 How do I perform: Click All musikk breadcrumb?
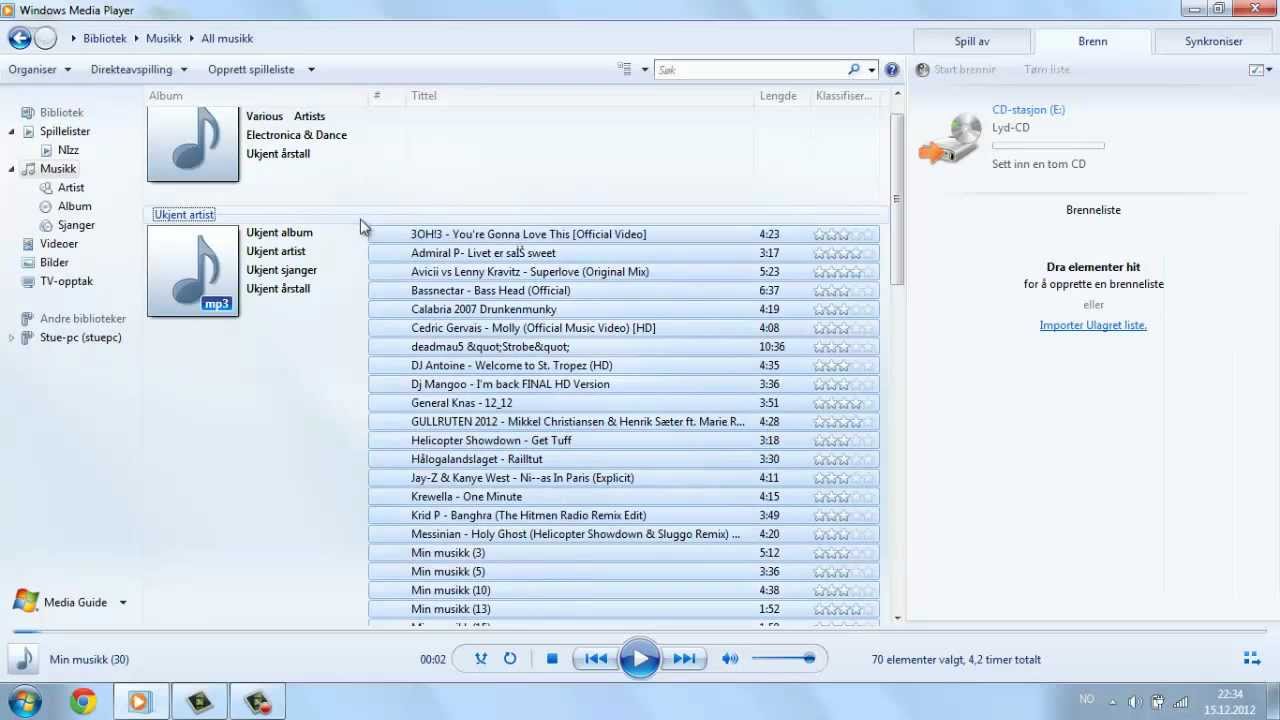[227, 38]
